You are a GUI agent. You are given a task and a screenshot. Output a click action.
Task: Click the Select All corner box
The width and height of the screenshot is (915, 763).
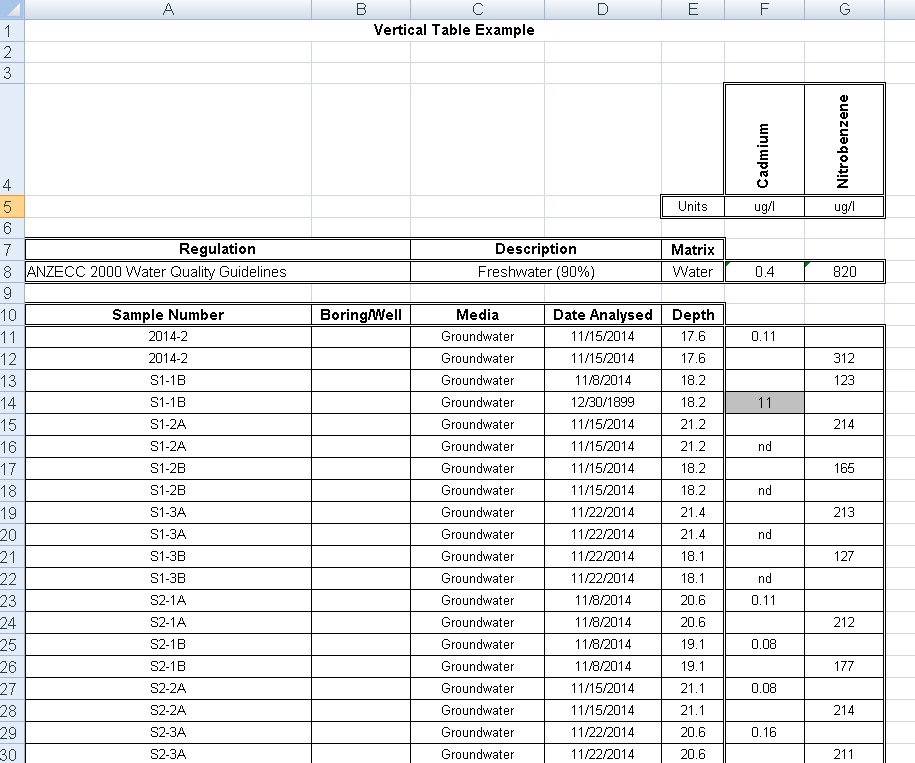click(11, 9)
